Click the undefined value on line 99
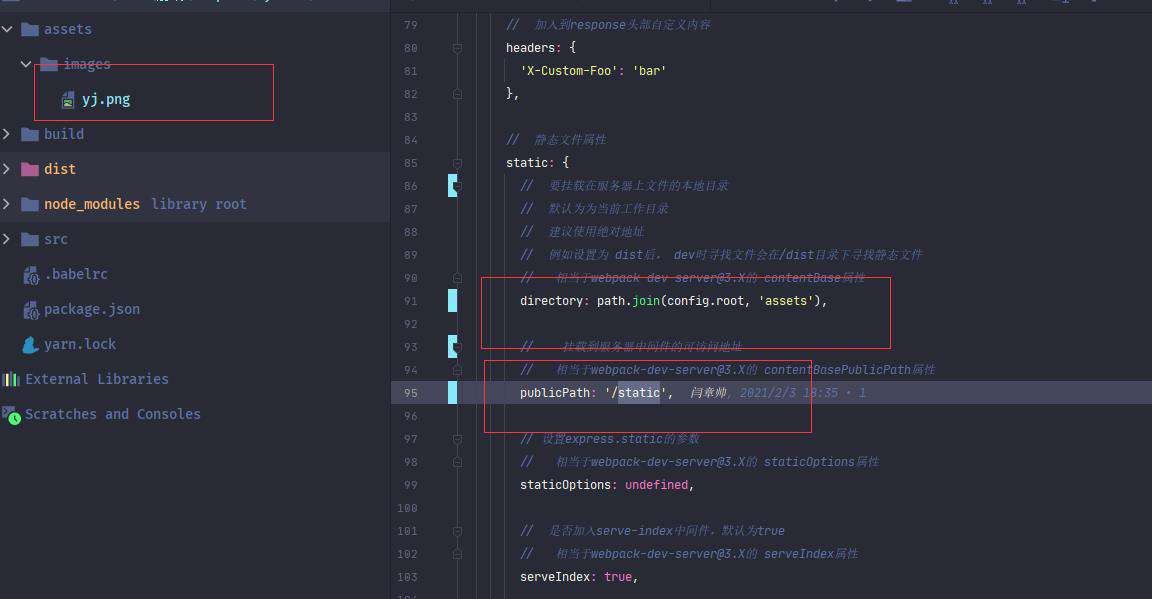The height and width of the screenshot is (599, 1152). tap(656, 485)
